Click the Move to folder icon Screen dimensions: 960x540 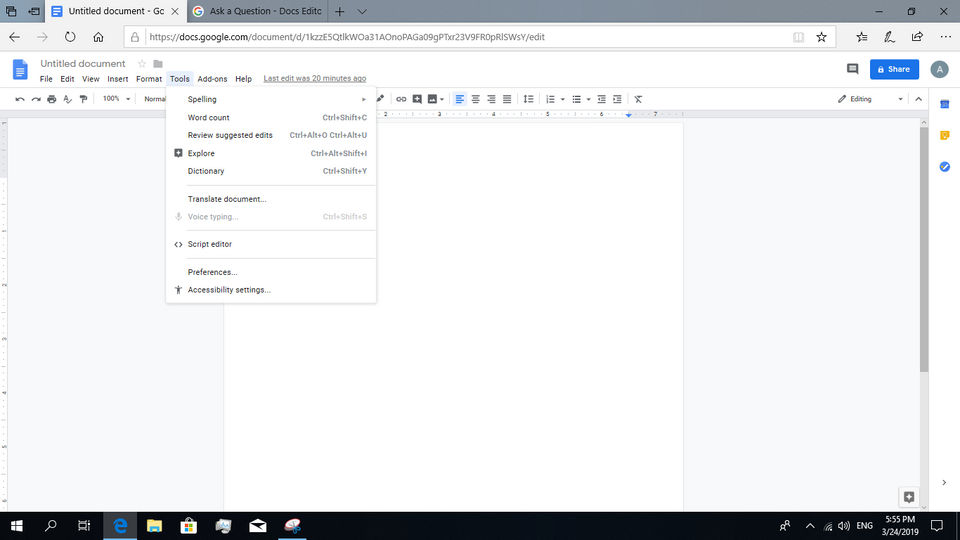pyautogui.click(x=158, y=64)
